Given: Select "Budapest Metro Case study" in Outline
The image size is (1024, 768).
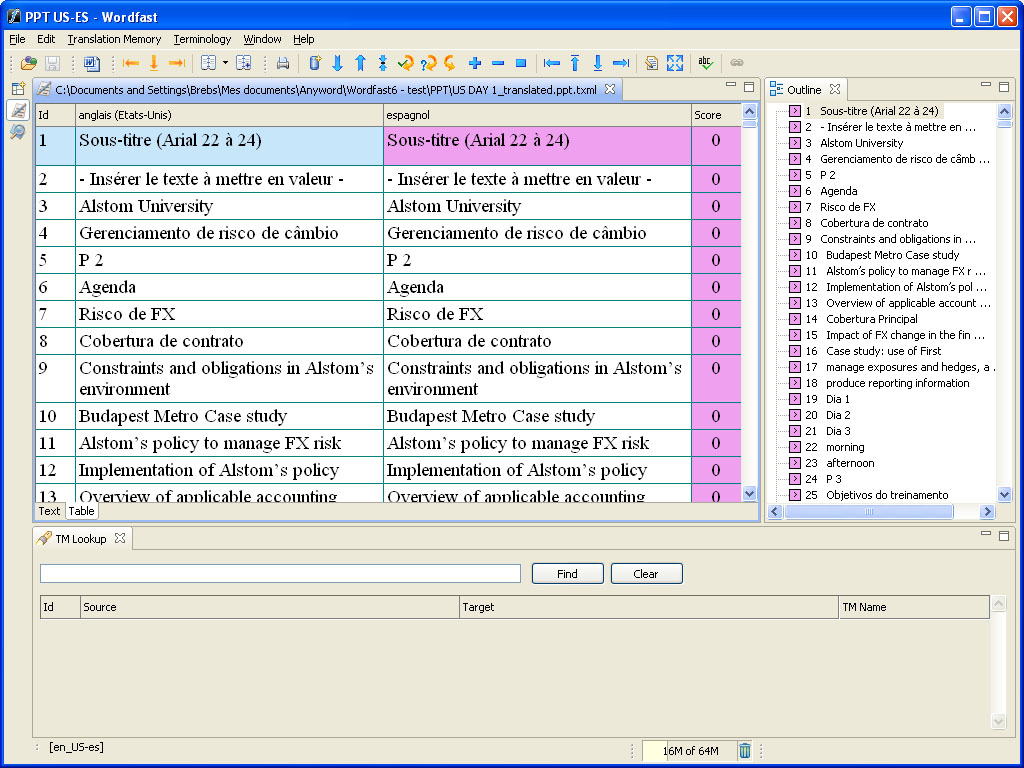Looking at the screenshot, I should pos(892,255).
